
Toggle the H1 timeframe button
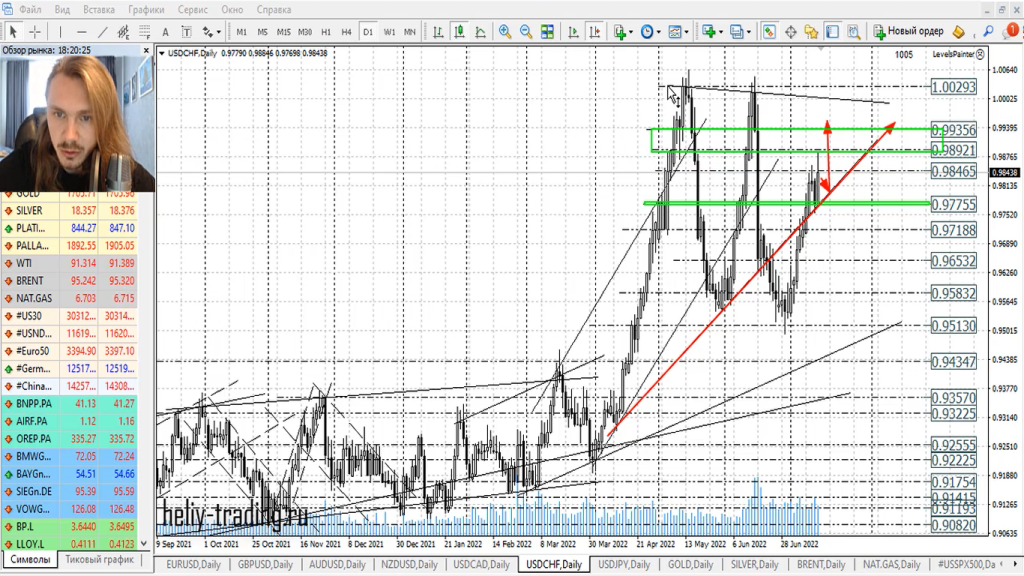tap(326, 32)
